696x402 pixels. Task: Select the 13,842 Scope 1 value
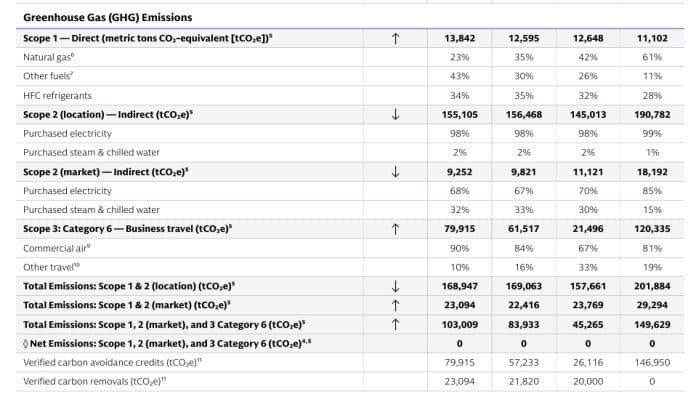click(x=459, y=38)
